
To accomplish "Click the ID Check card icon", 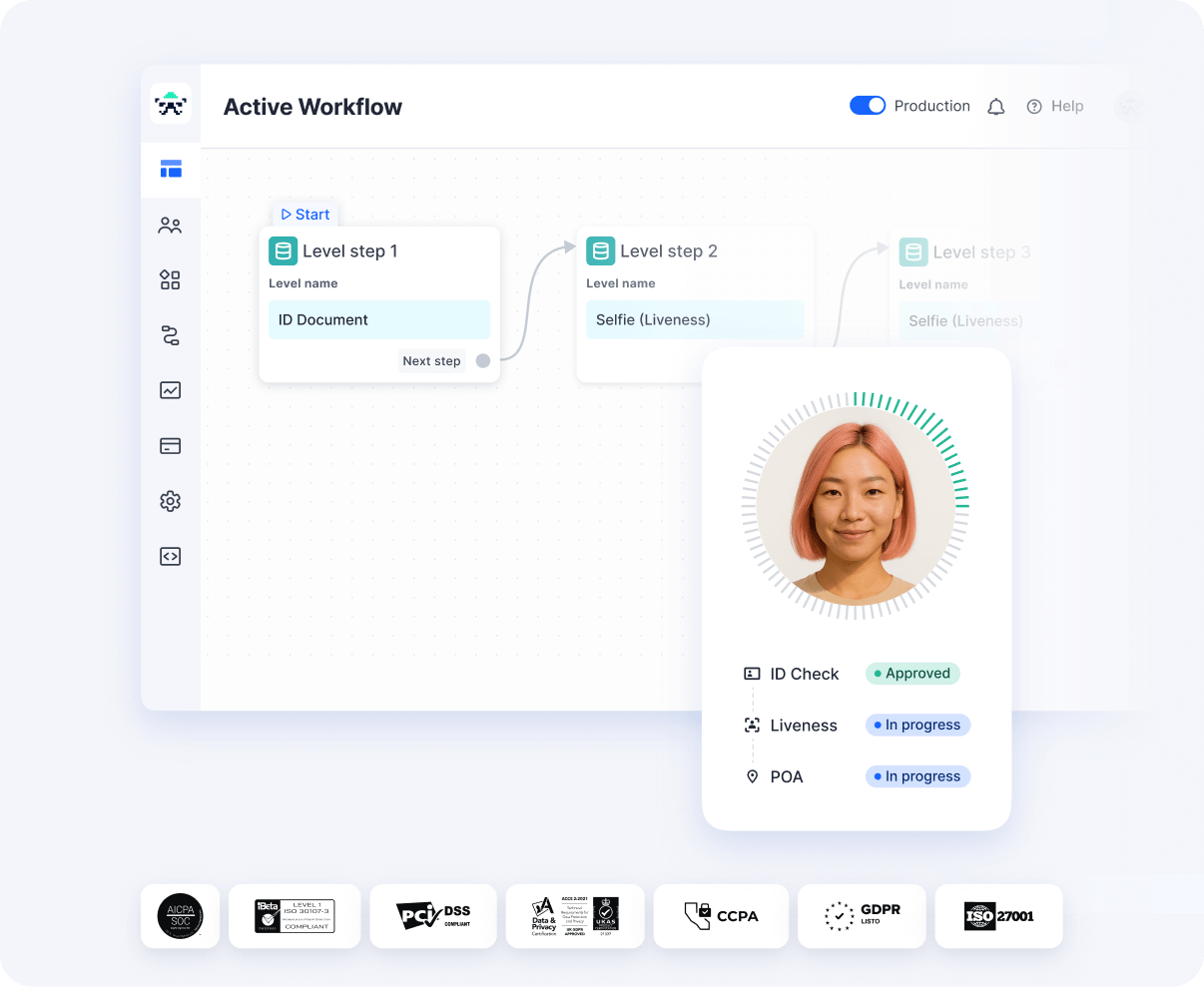I will 753,674.
